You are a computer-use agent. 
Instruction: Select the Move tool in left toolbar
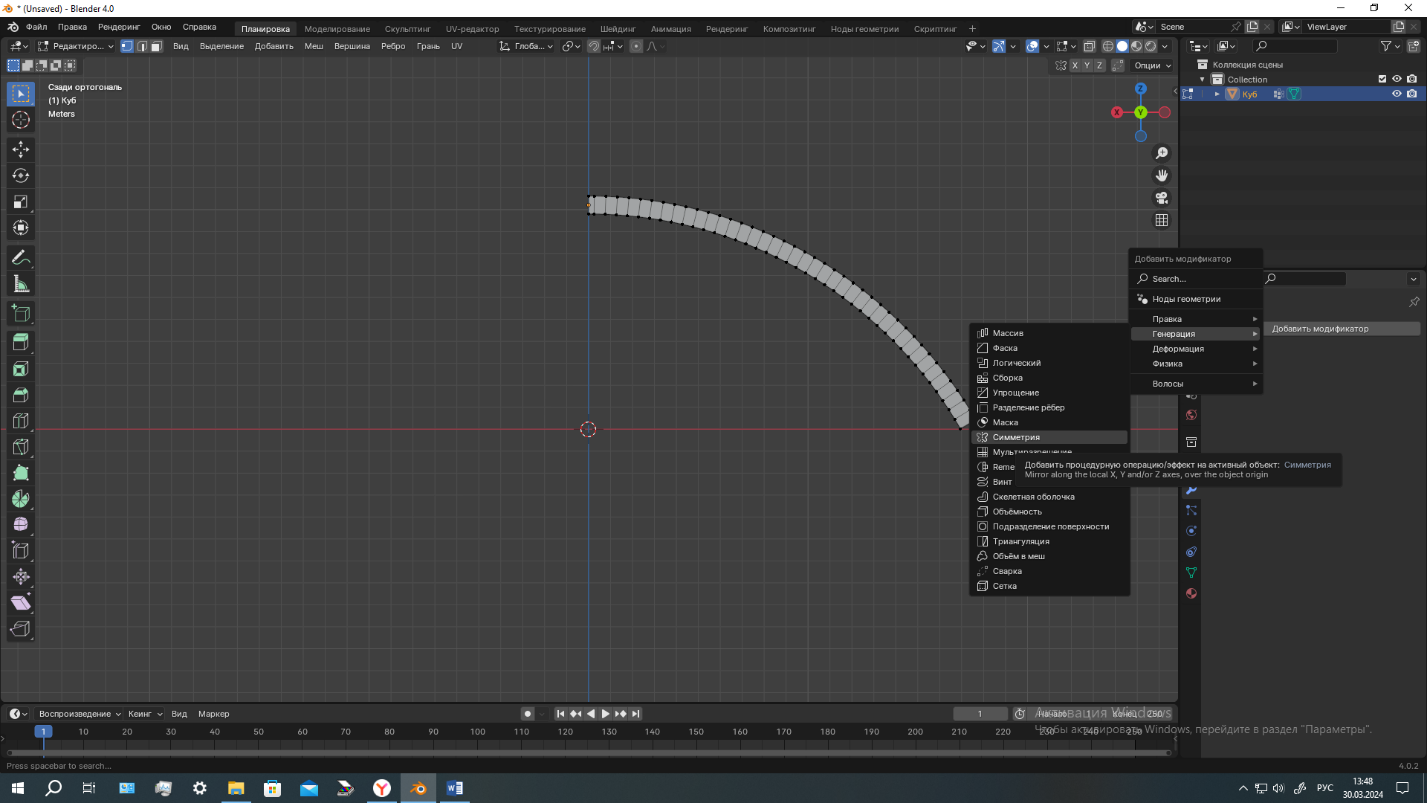click(x=20, y=149)
